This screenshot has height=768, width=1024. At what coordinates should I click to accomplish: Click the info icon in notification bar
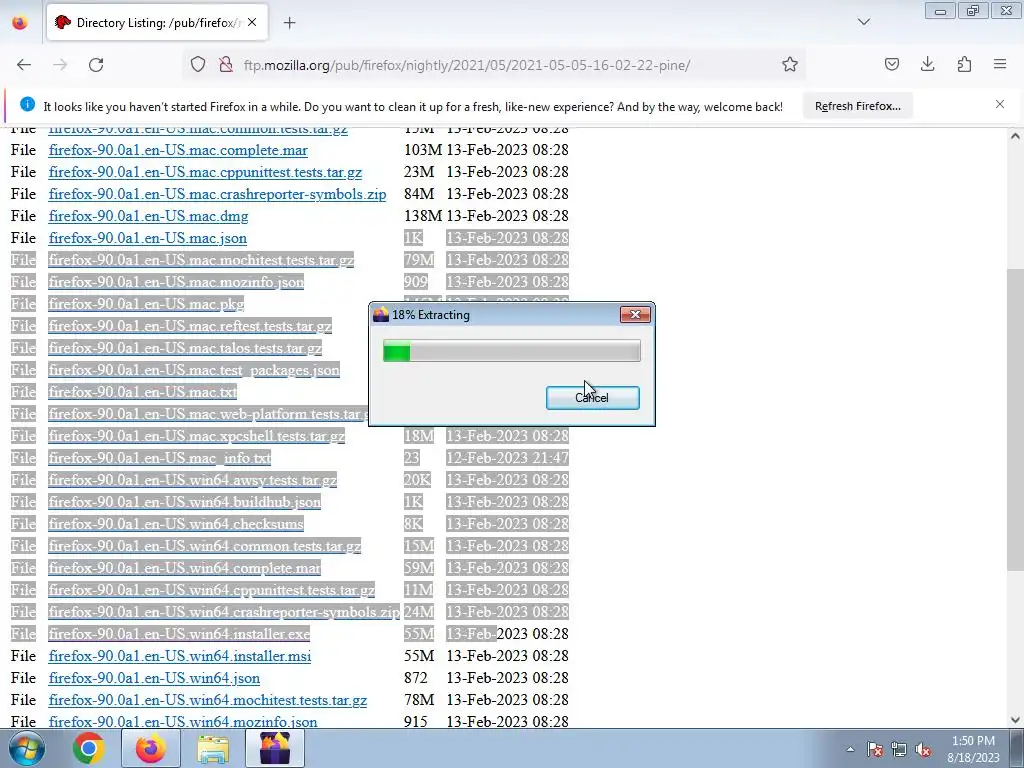(x=27, y=104)
